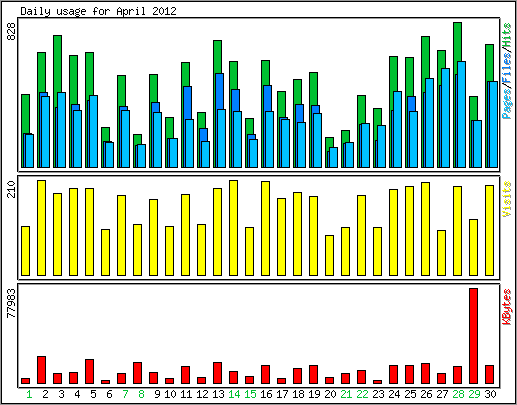Select green weekend day label 14
The image size is (517, 405).
(234, 395)
